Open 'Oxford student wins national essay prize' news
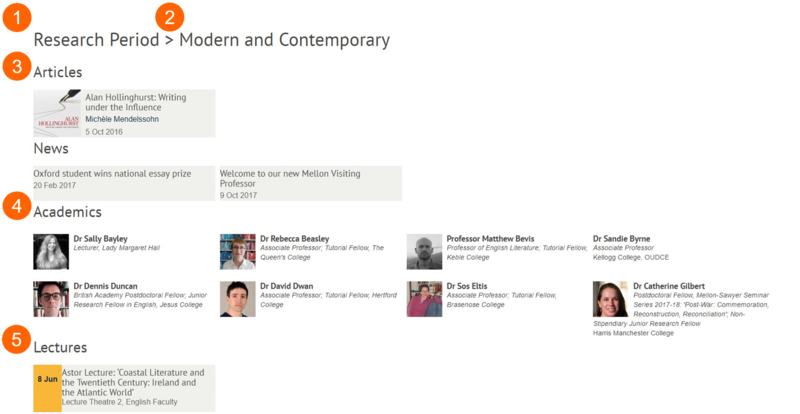800x414 pixels. (112, 173)
